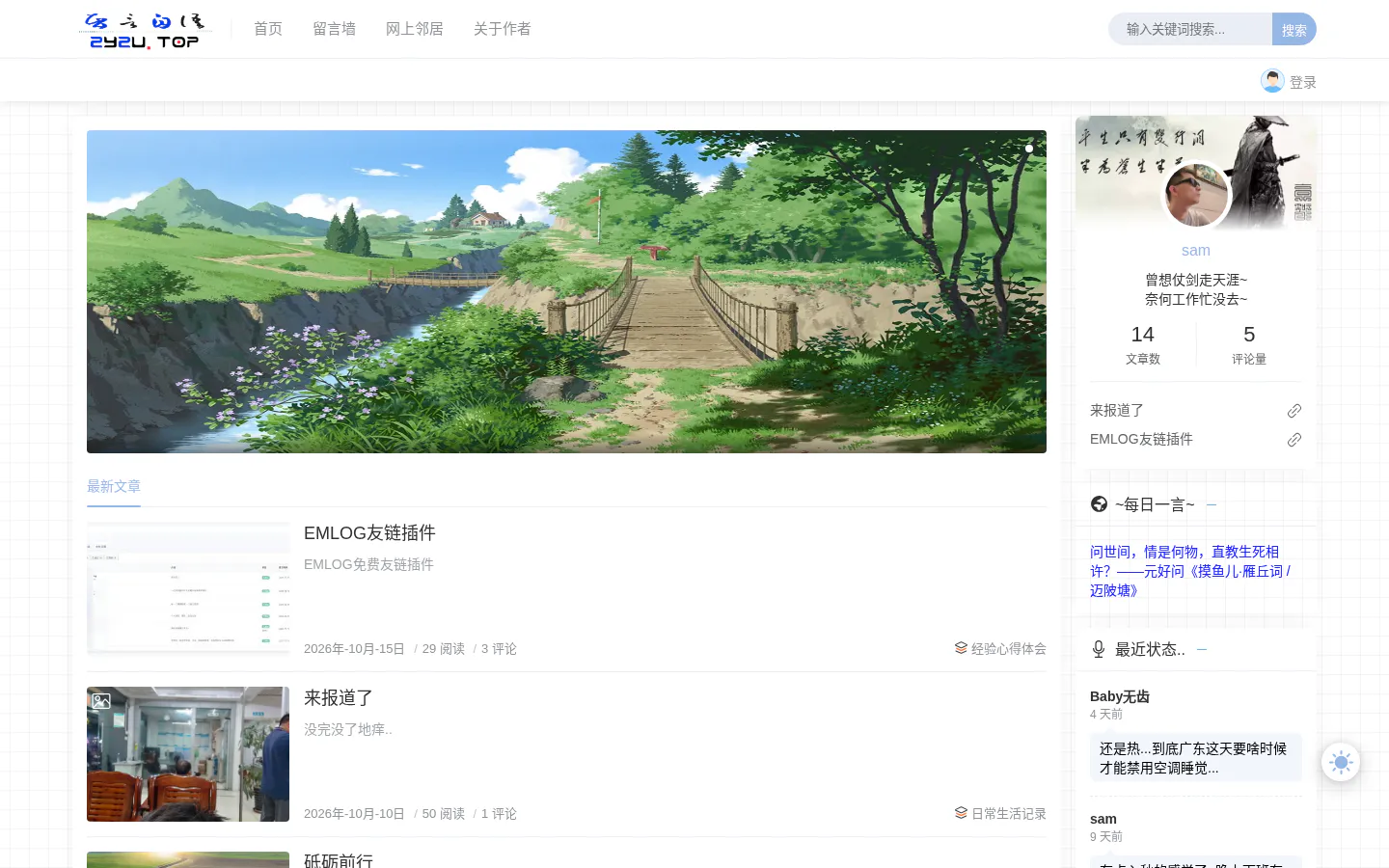Open the EMLOG友链插件 article title
The image size is (1389, 868).
coord(369,533)
